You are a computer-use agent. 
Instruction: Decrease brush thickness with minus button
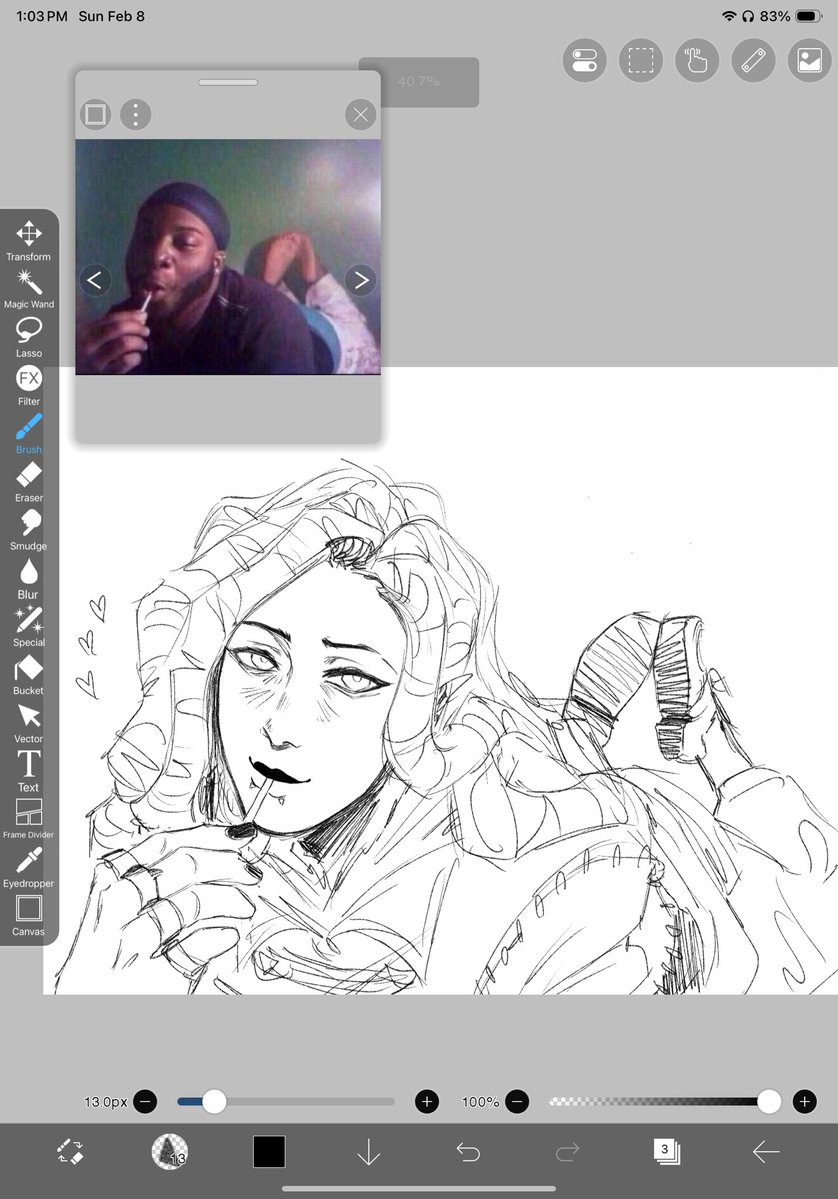click(145, 1102)
